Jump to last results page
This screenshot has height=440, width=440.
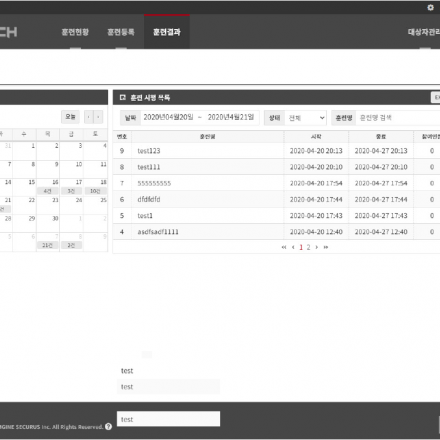pos(326,247)
